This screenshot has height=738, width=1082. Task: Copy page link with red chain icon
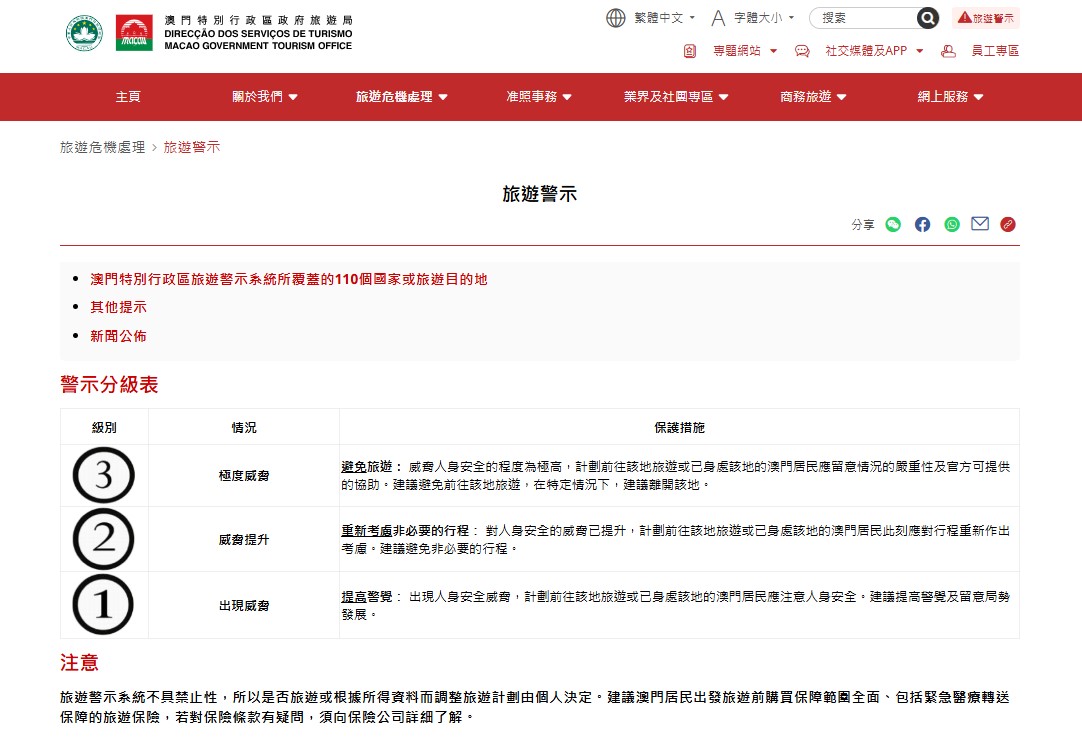point(1008,224)
